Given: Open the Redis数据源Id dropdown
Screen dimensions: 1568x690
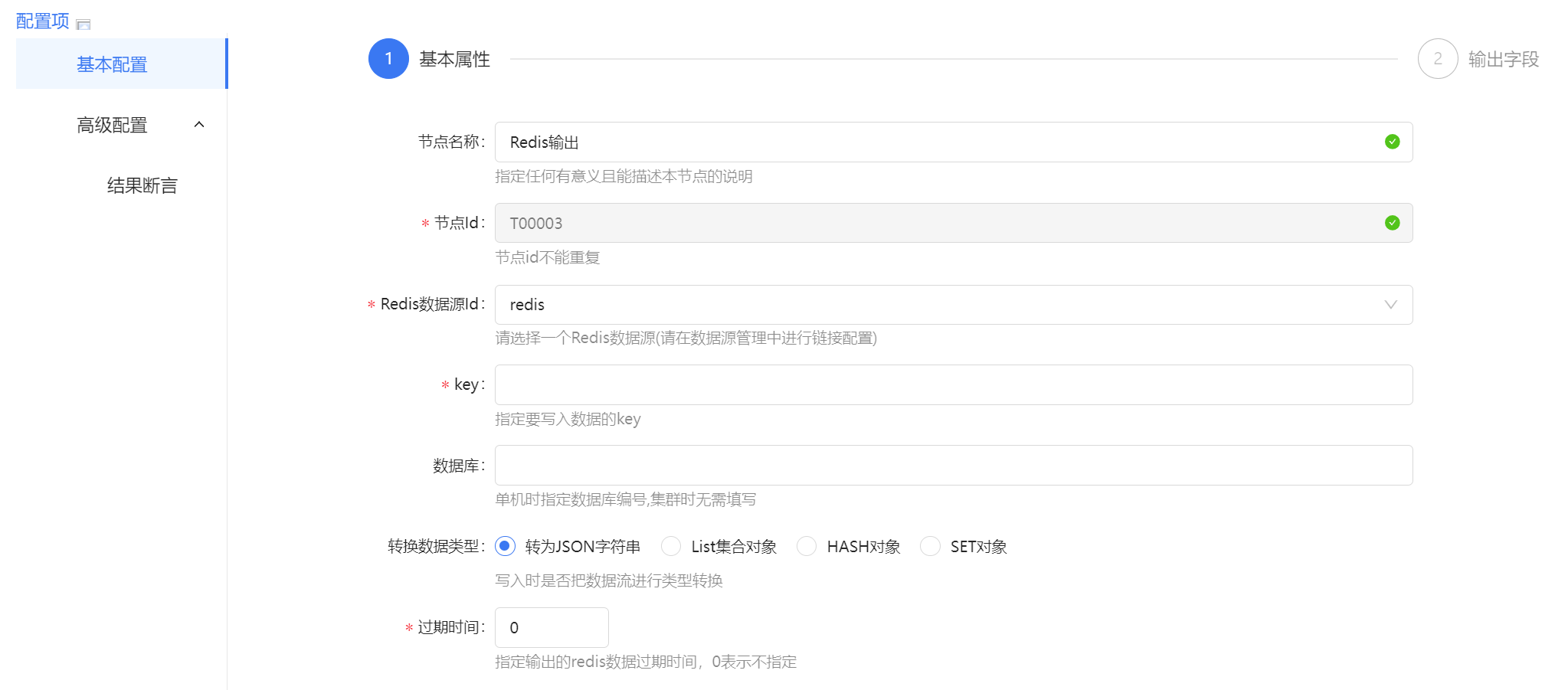Looking at the screenshot, I should (x=942, y=305).
